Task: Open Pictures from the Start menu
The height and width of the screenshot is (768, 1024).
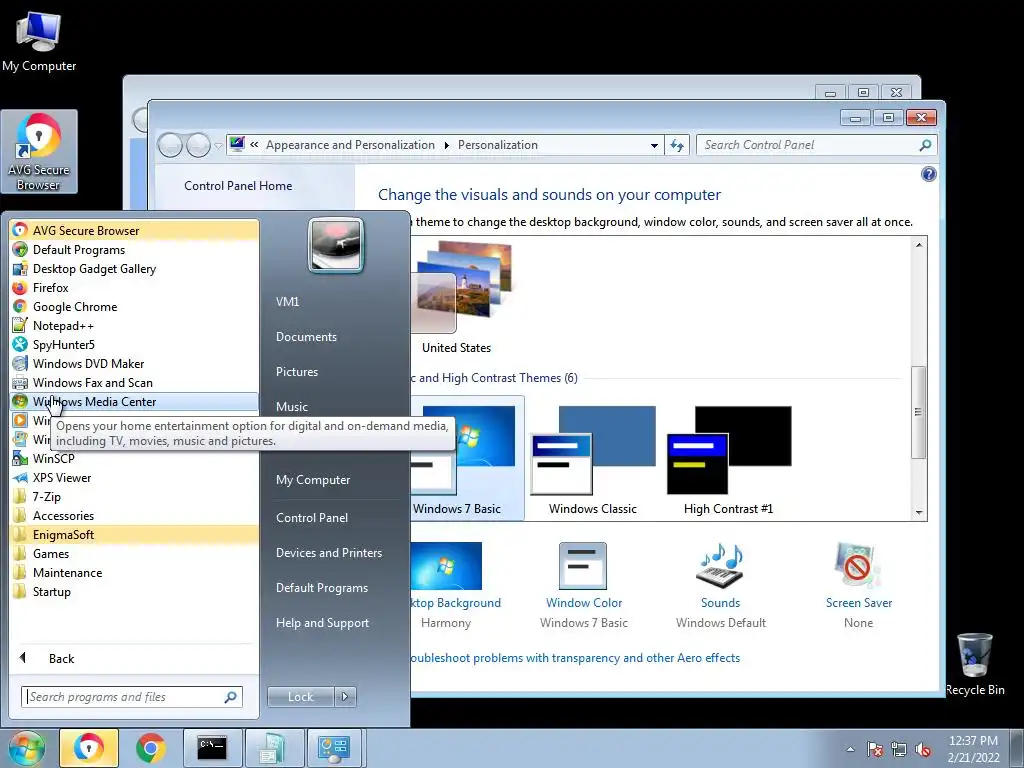Action: [x=296, y=372]
